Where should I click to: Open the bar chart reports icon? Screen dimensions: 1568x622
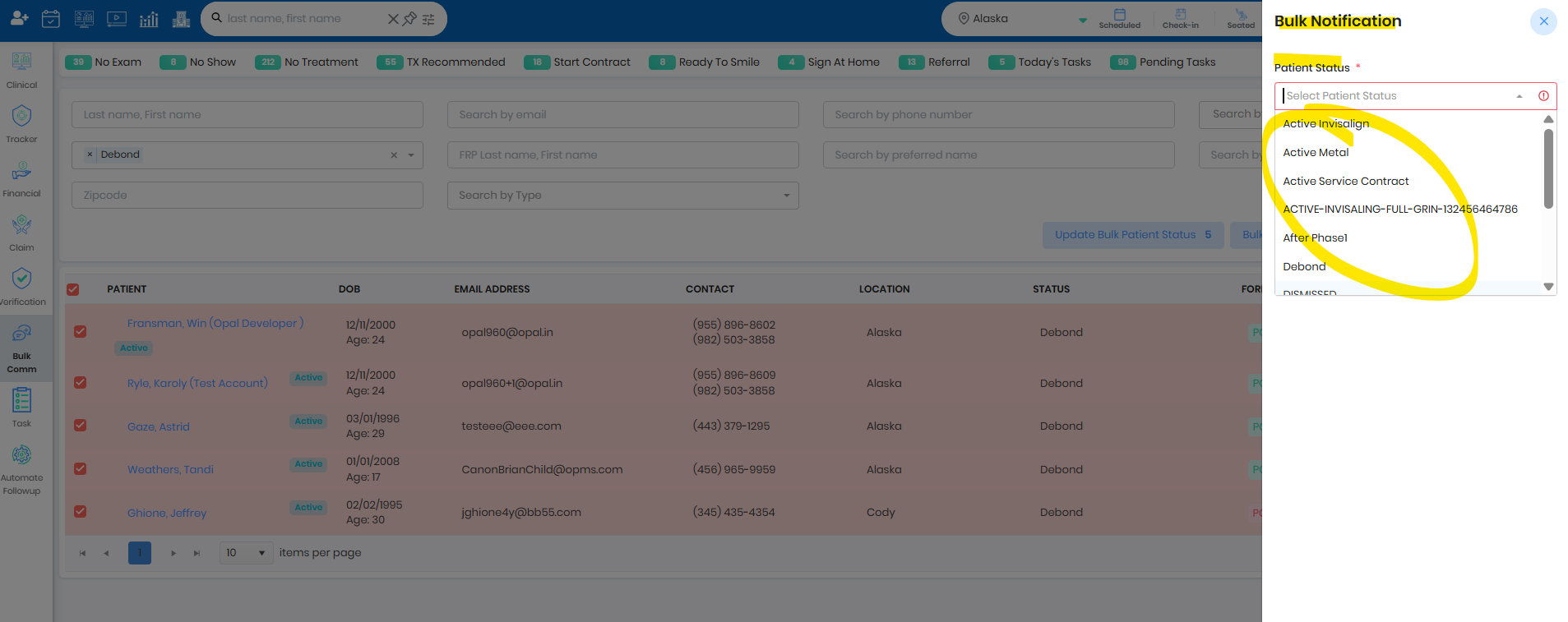point(149,18)
